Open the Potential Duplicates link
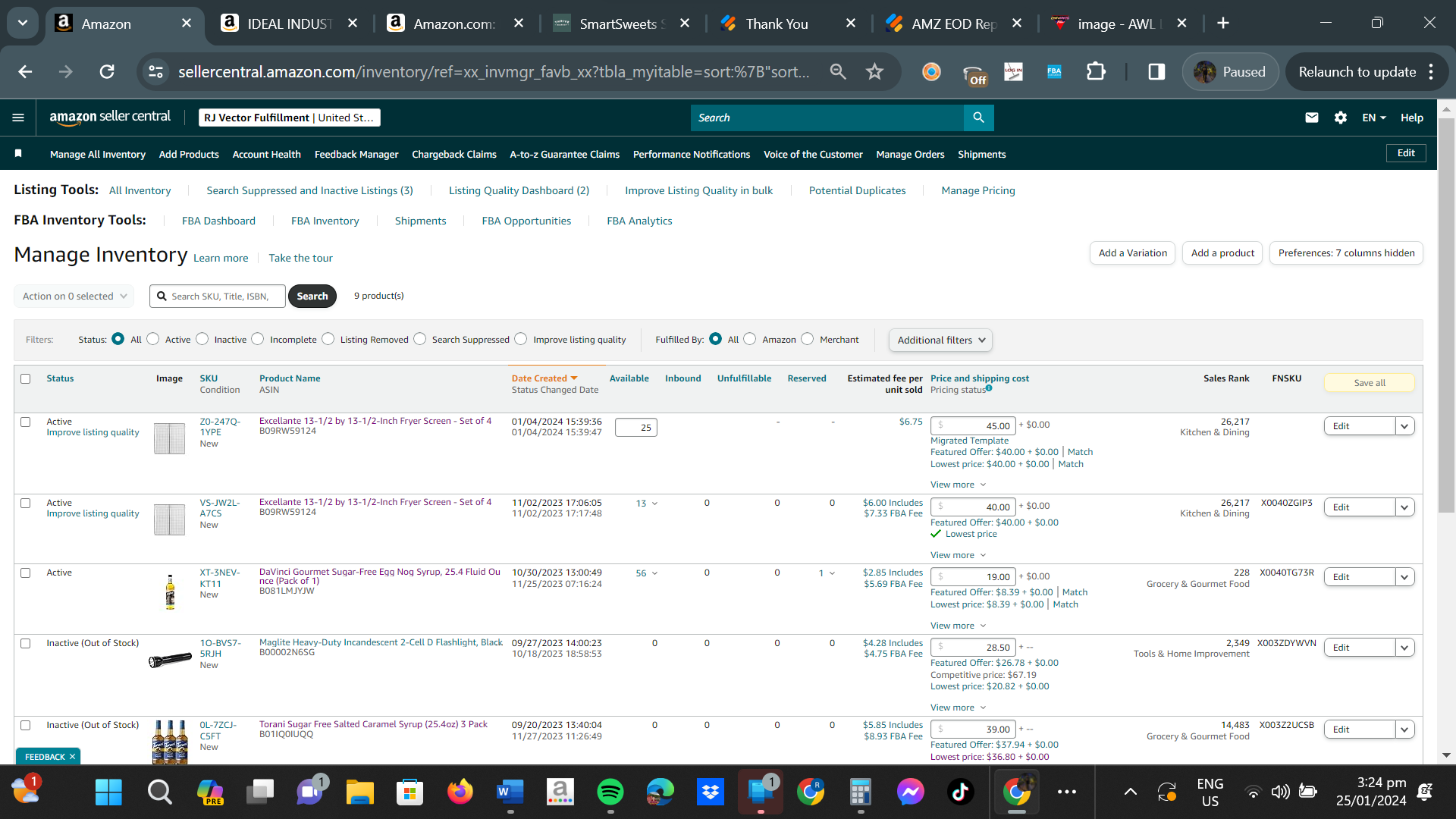Image resolution: width=1456 pixels, height=819 pixels. pos(857,190)
